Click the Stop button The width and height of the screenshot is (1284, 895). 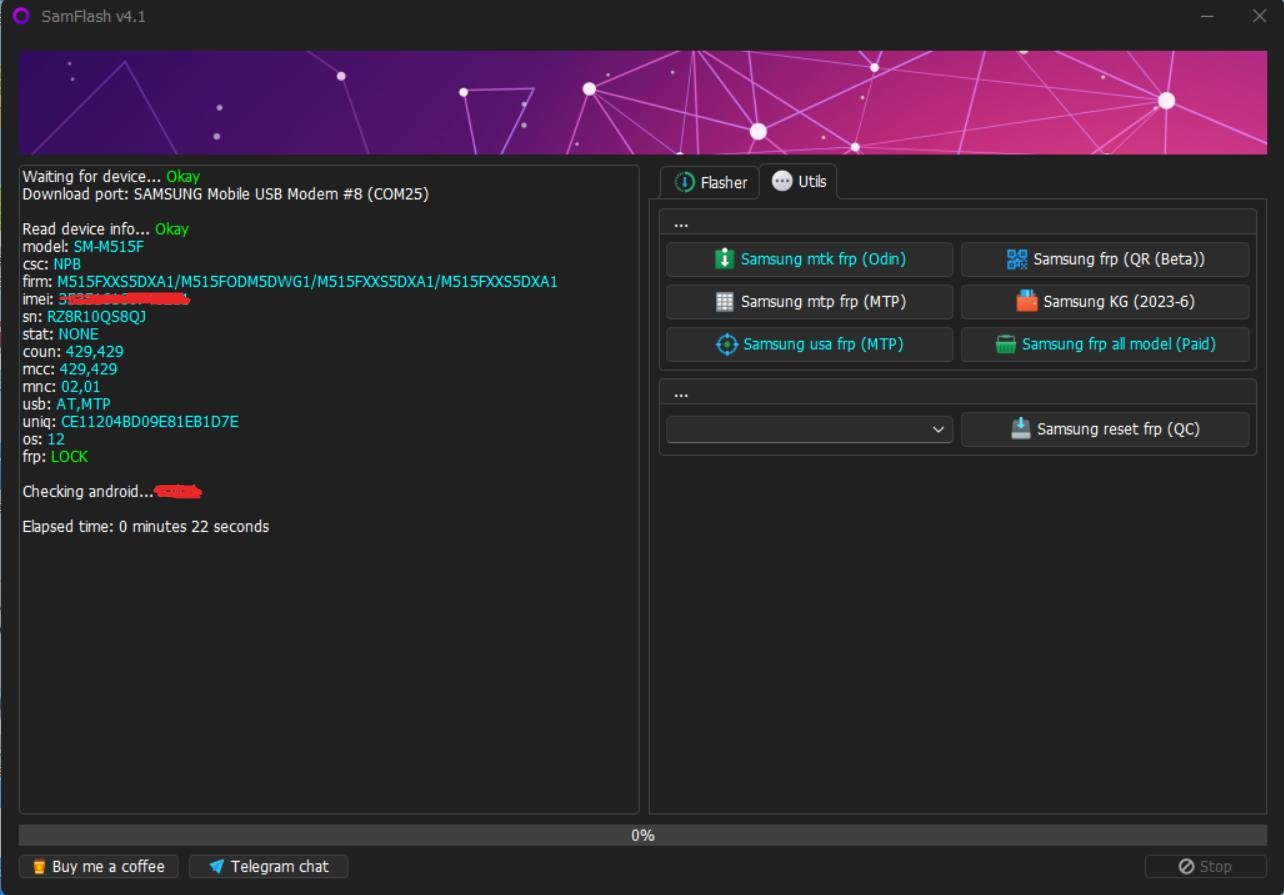(x=1204, y=866)
